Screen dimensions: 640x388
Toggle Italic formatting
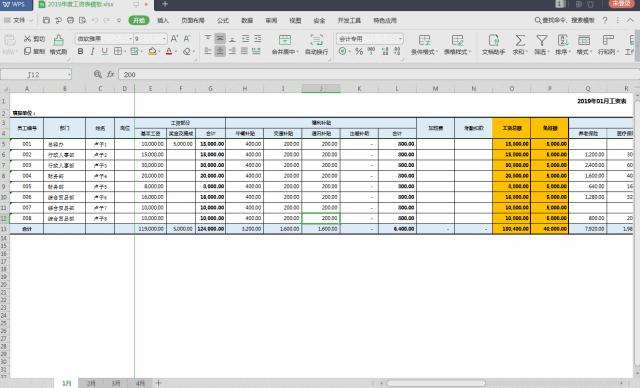[x=93, y=51]
